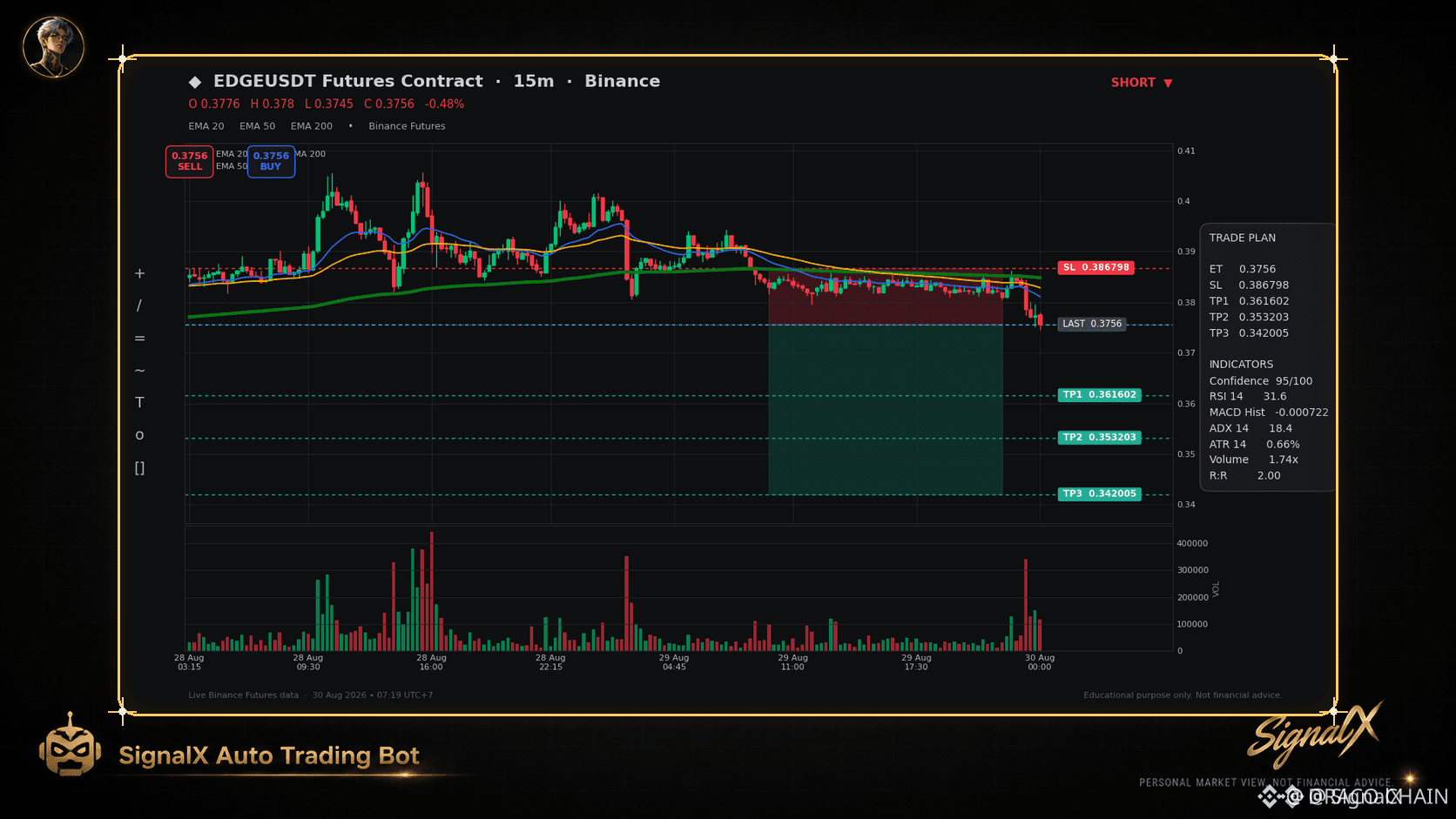
Task: Select the tilde curve drawing tool
Action: point(139,371)
